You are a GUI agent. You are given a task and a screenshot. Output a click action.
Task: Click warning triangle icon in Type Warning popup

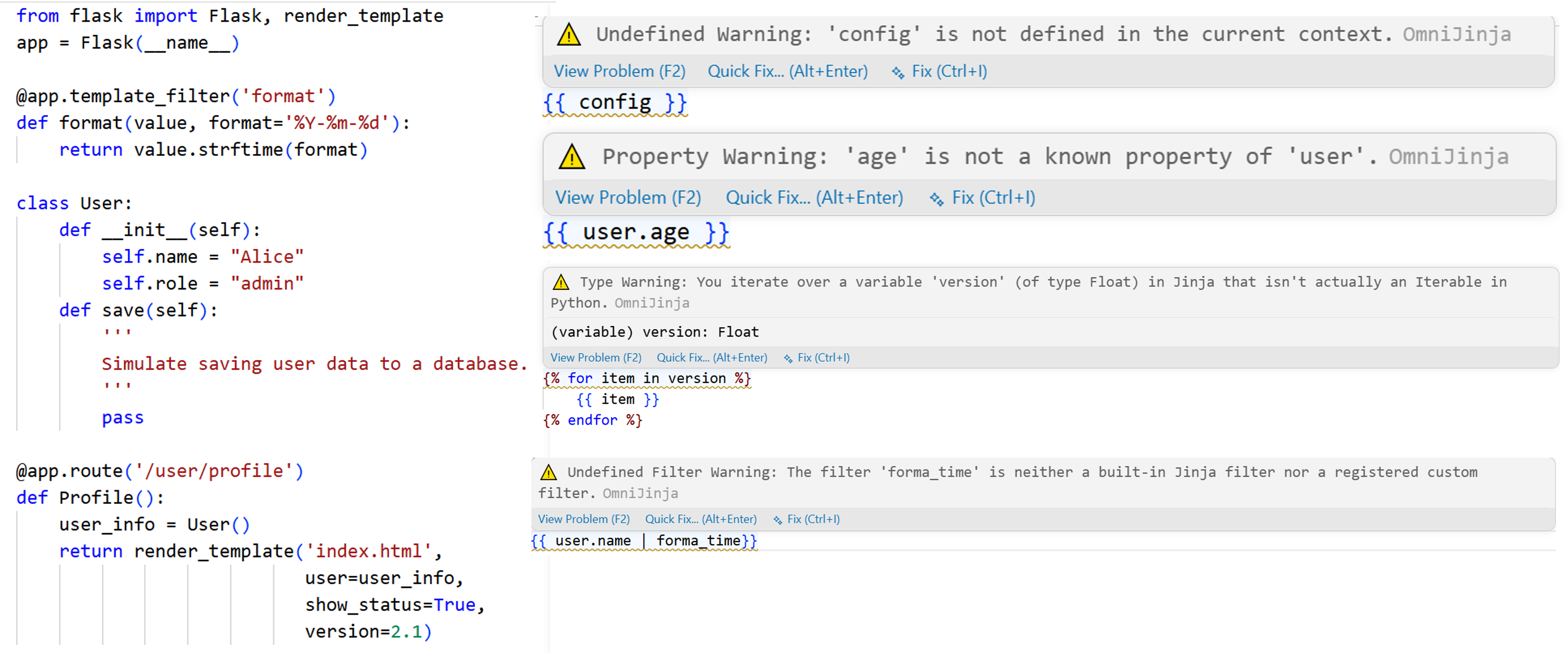coord(561,282)
